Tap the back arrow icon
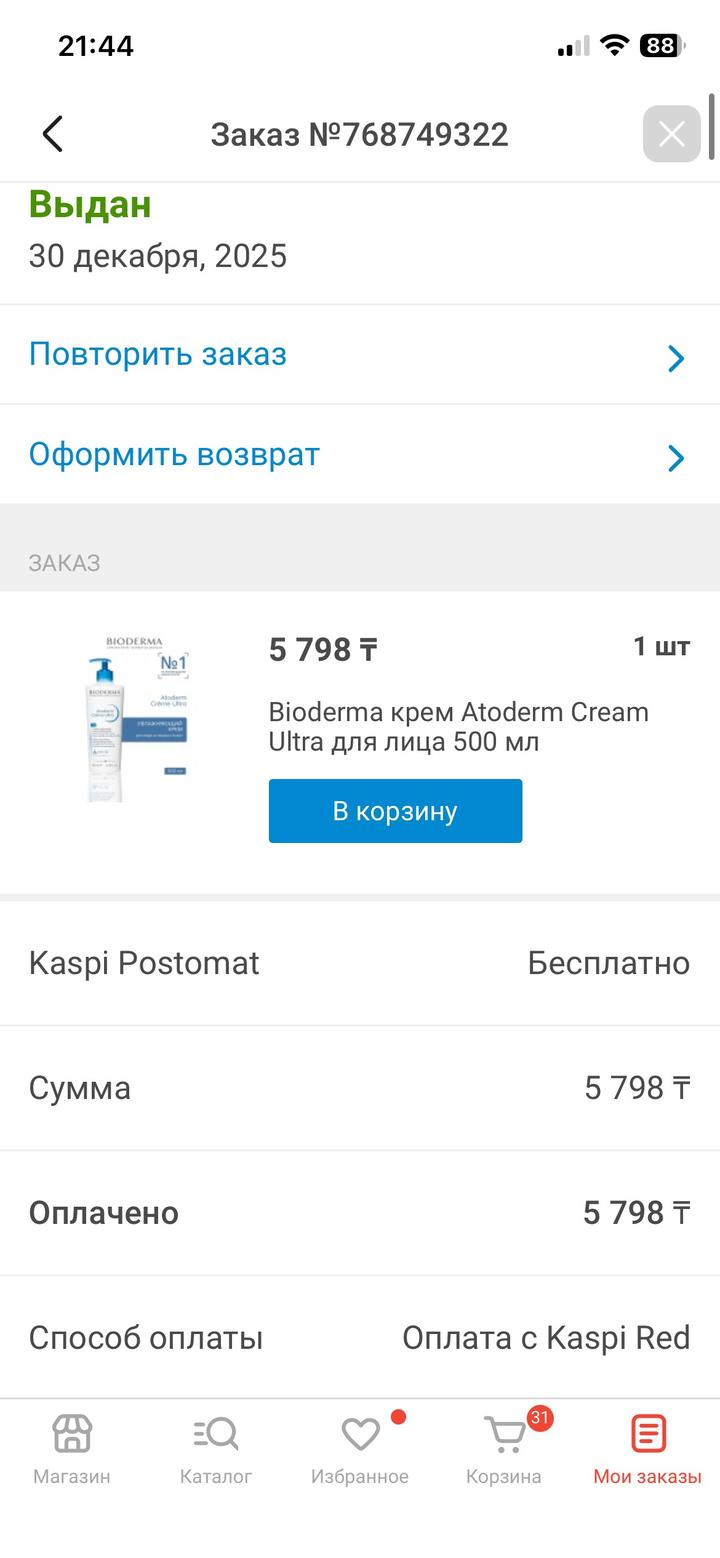Viewport: 720px width, 1558px height. pos(53,134)
